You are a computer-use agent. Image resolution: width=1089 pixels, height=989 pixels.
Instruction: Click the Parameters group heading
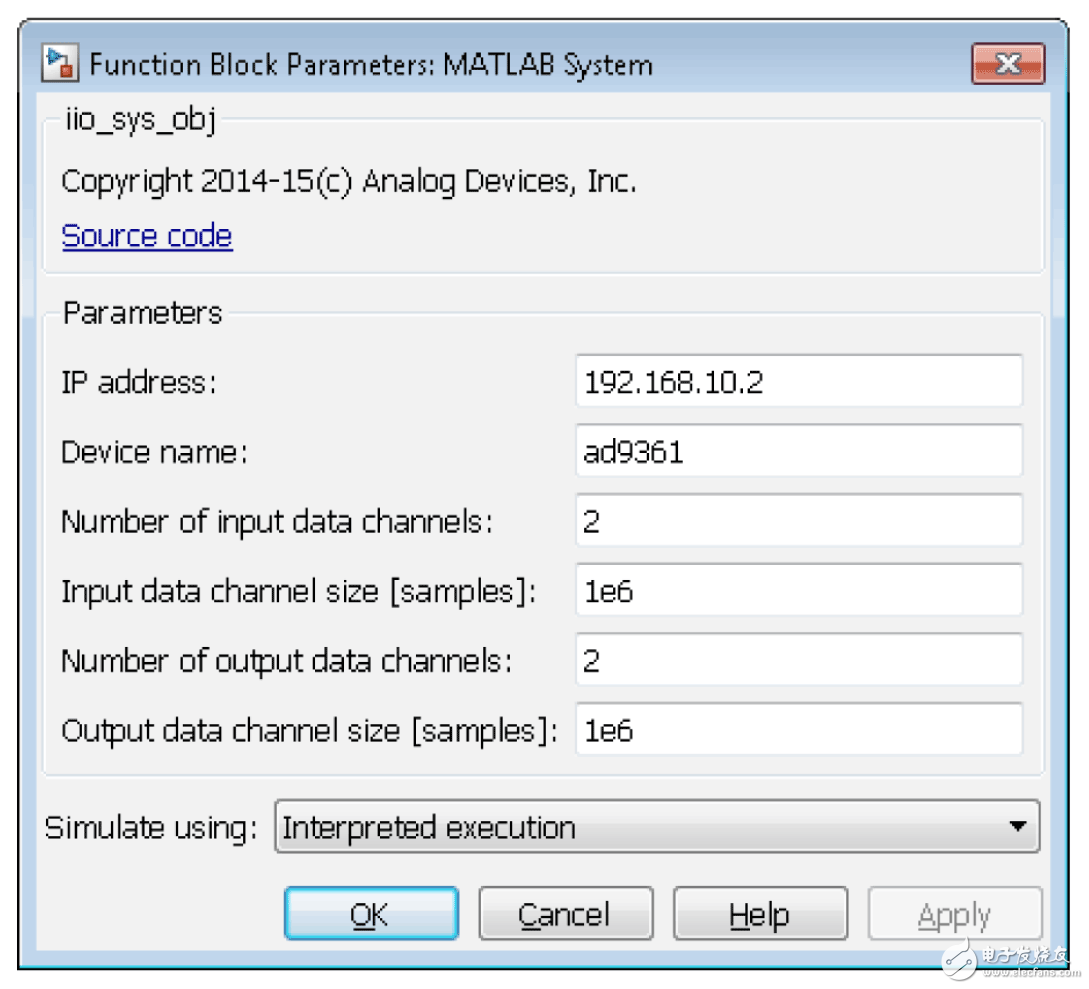pos(142,313)
